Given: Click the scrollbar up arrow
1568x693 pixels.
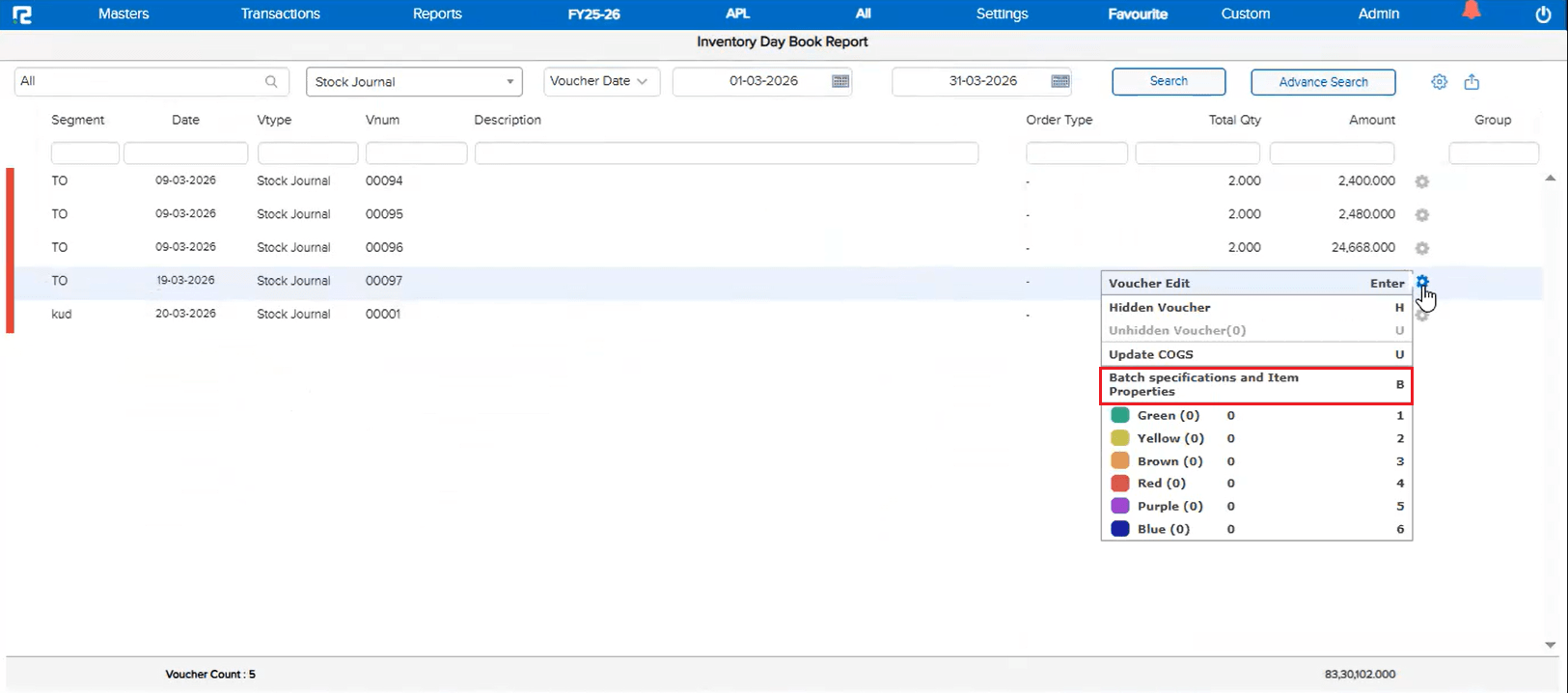Looking at the screenshot, I should pos(1551,179).
